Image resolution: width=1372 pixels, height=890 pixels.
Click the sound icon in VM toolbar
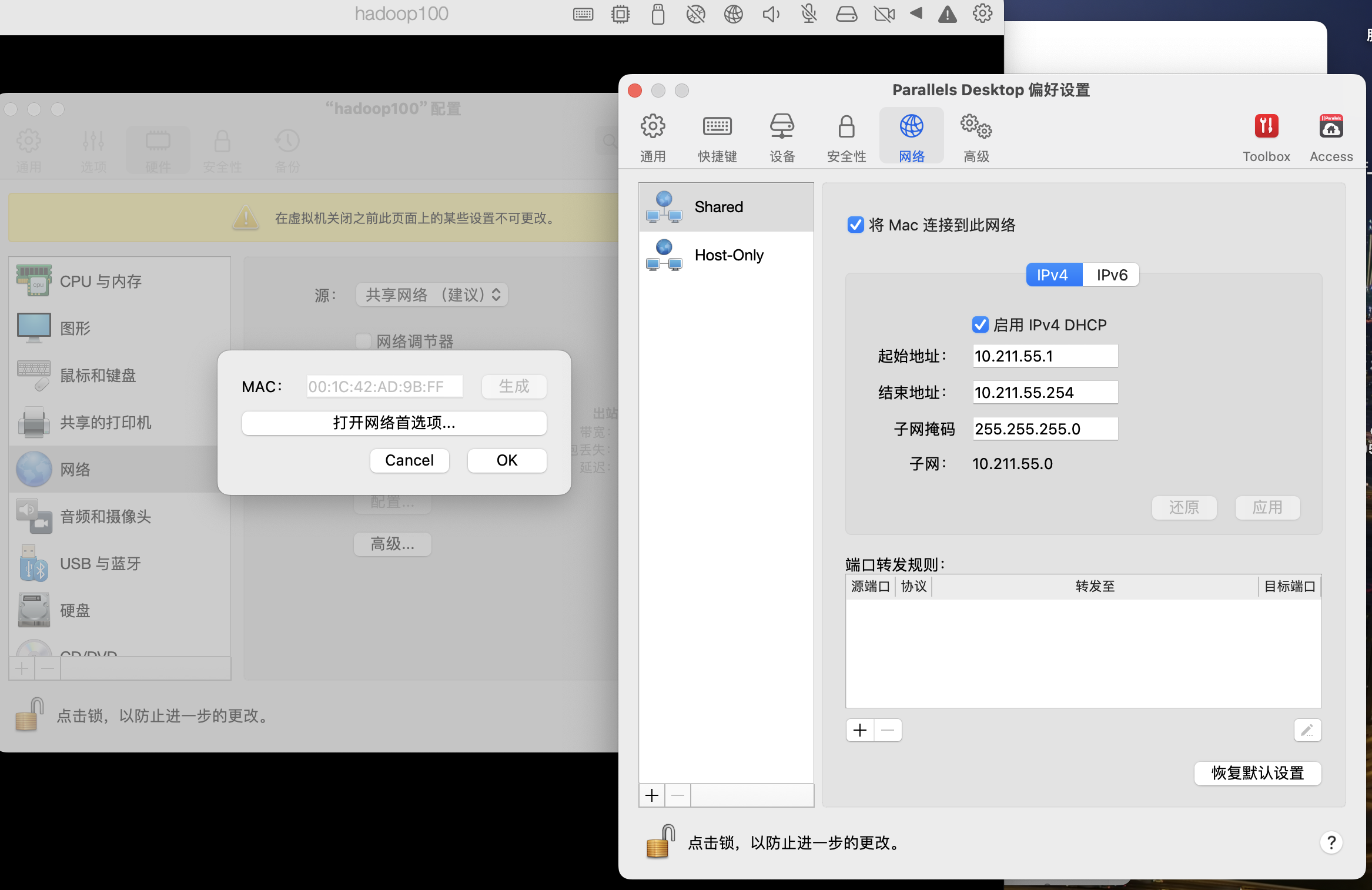tap(771, 14)
